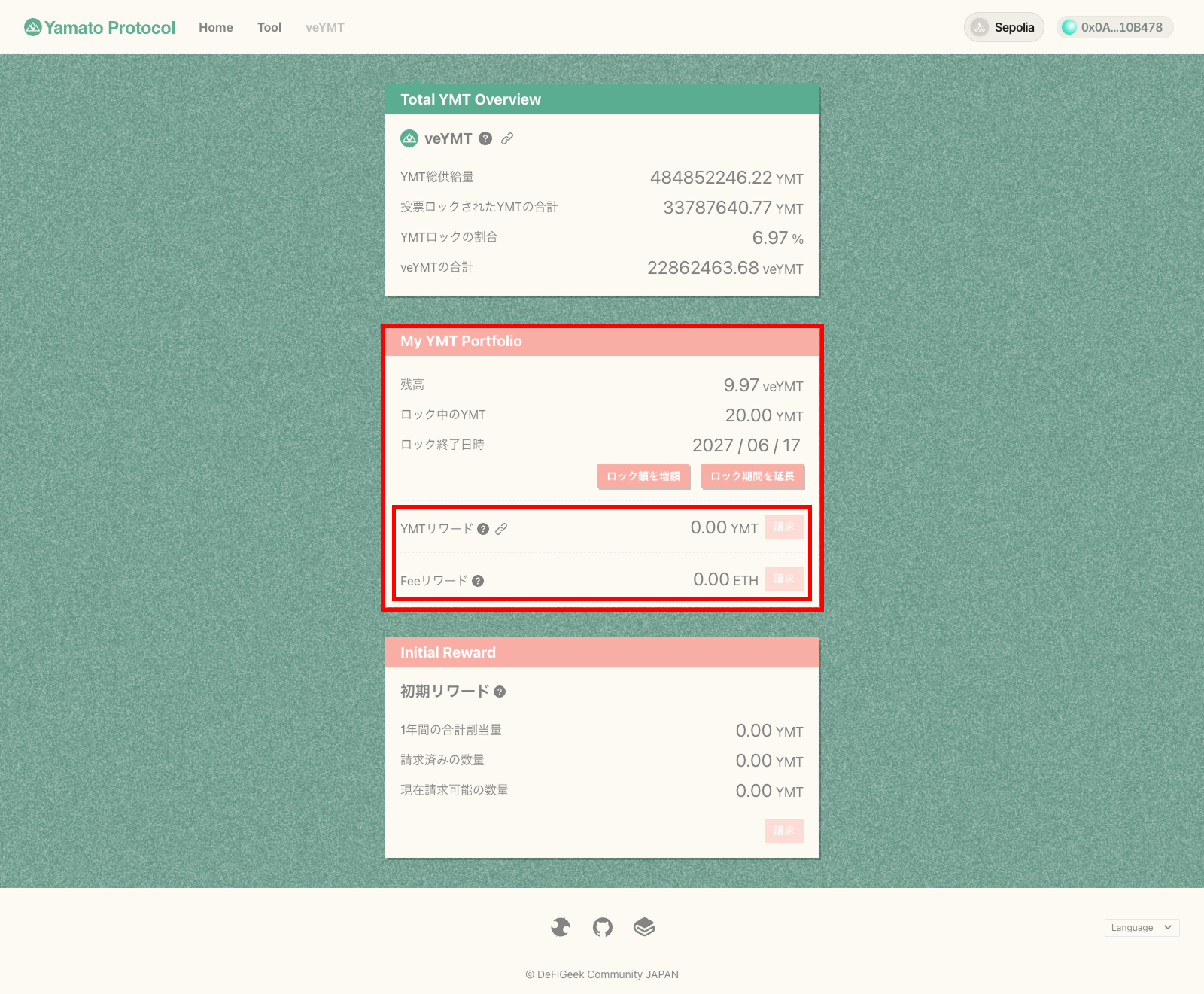1204x994 pixels.
Task: Open the chain link icon beside veYMT
Action: pyautogui.click(x=507, y=138)
